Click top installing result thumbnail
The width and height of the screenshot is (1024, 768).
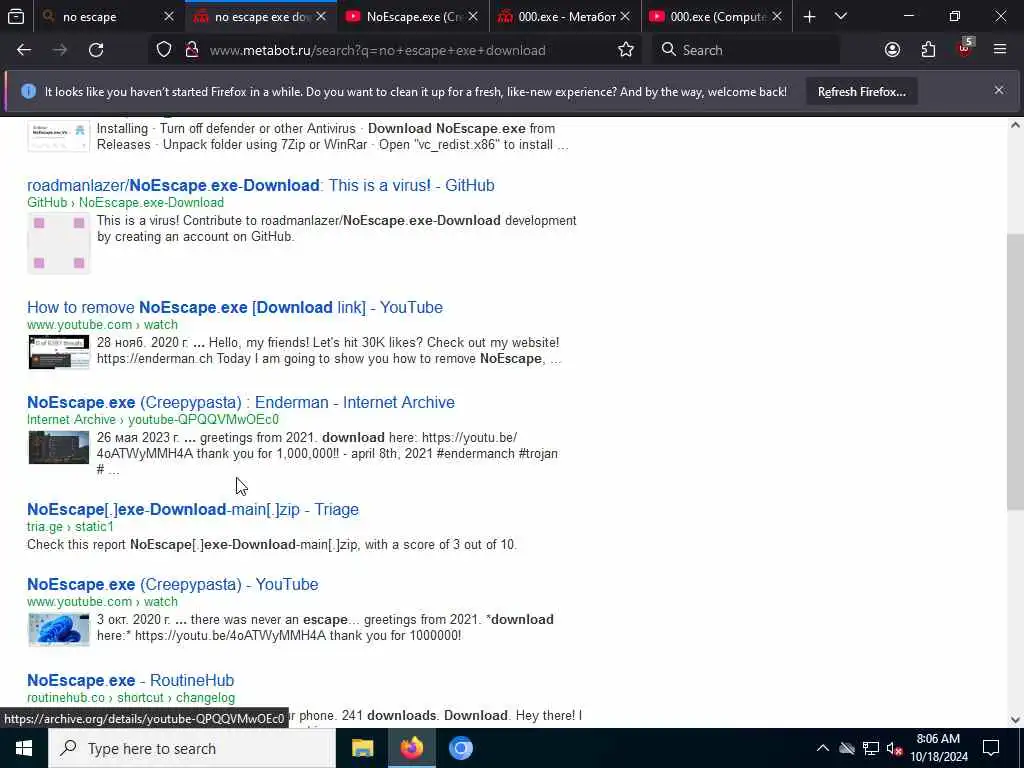coord(59,136)
